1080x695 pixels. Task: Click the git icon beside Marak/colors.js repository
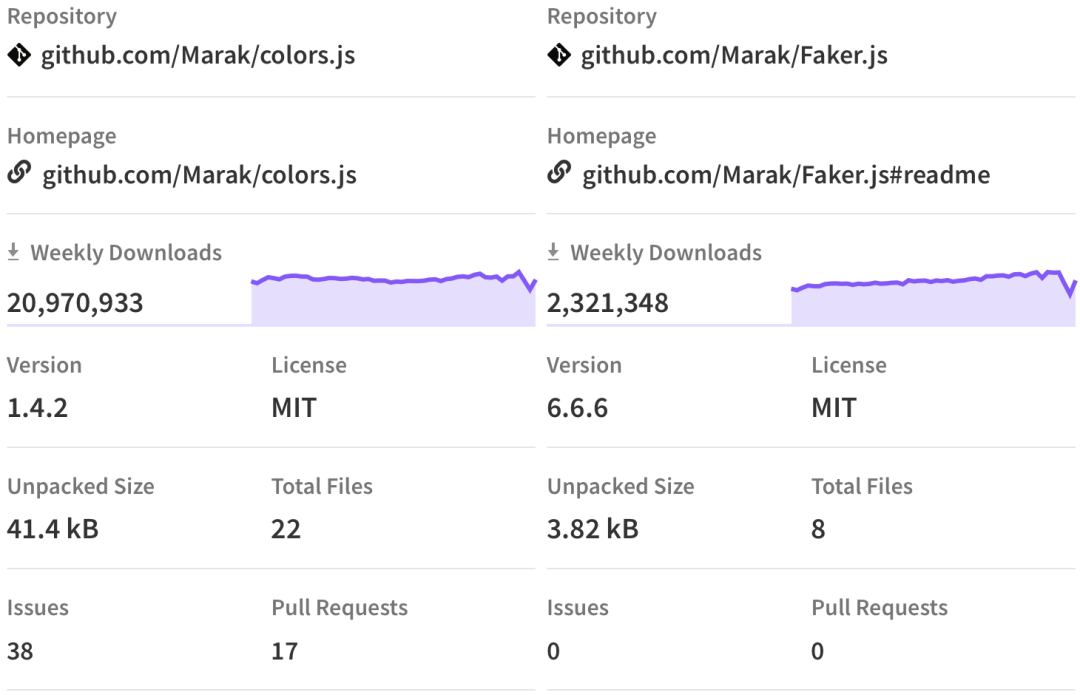(18, 55)
